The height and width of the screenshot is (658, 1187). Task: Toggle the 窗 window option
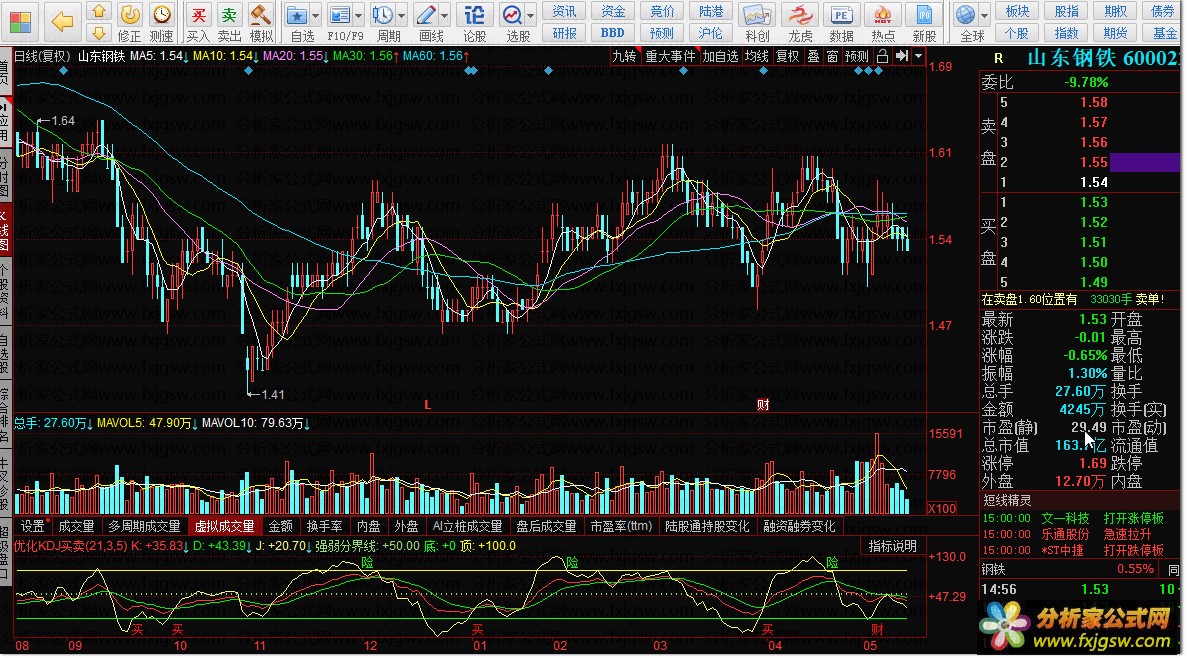point(833,56)
